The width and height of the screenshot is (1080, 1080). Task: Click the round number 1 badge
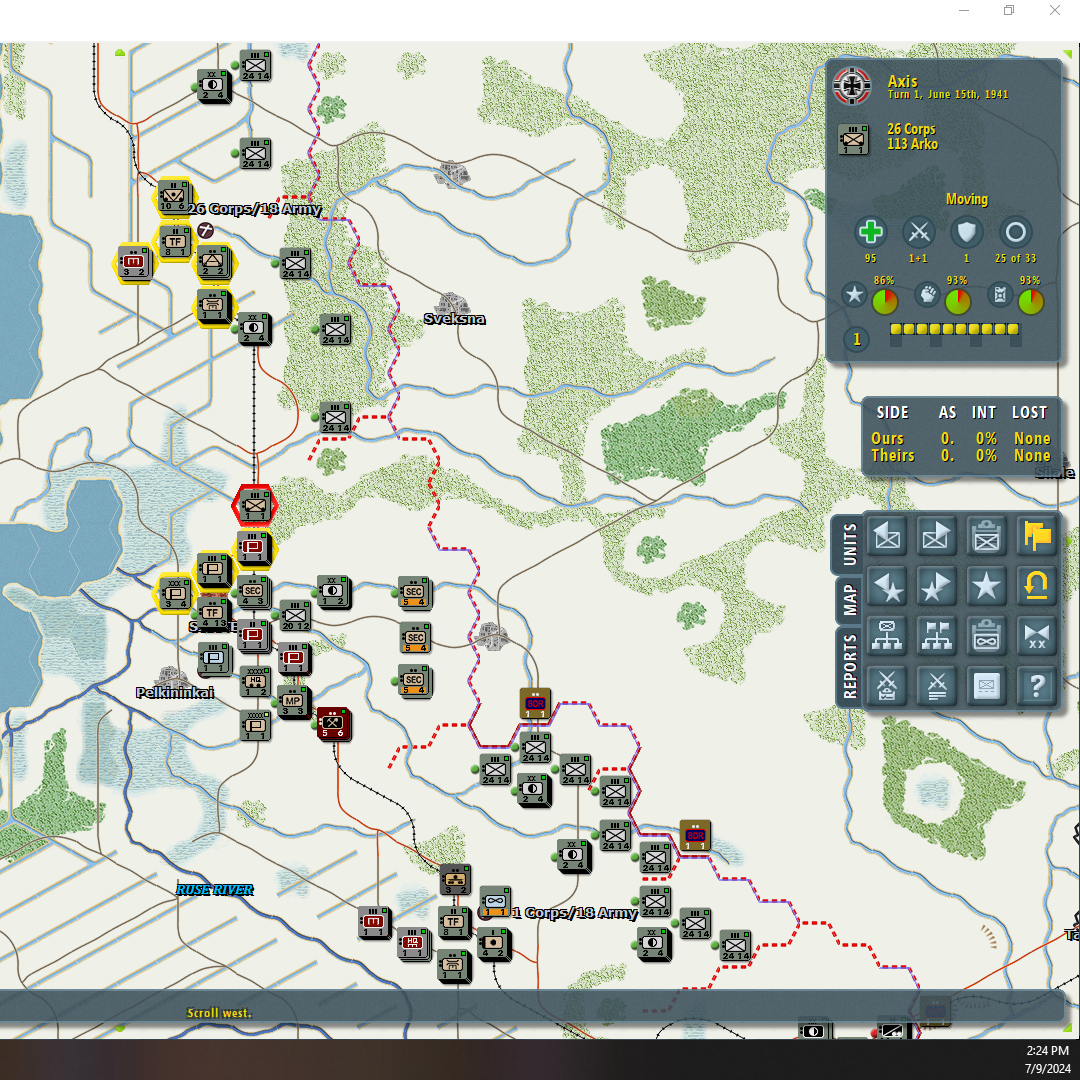[x=857, y=339]
